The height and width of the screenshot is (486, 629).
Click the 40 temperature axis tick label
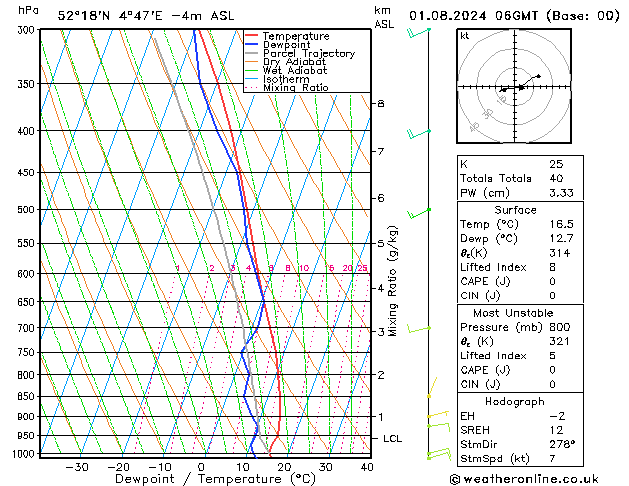367,467
